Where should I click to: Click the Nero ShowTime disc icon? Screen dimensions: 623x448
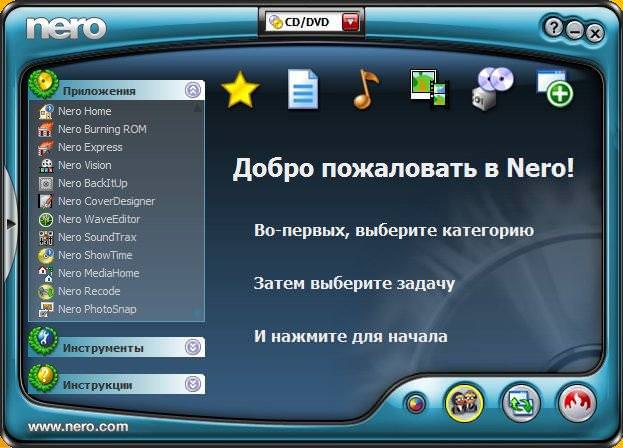click(x=46, y=255)
